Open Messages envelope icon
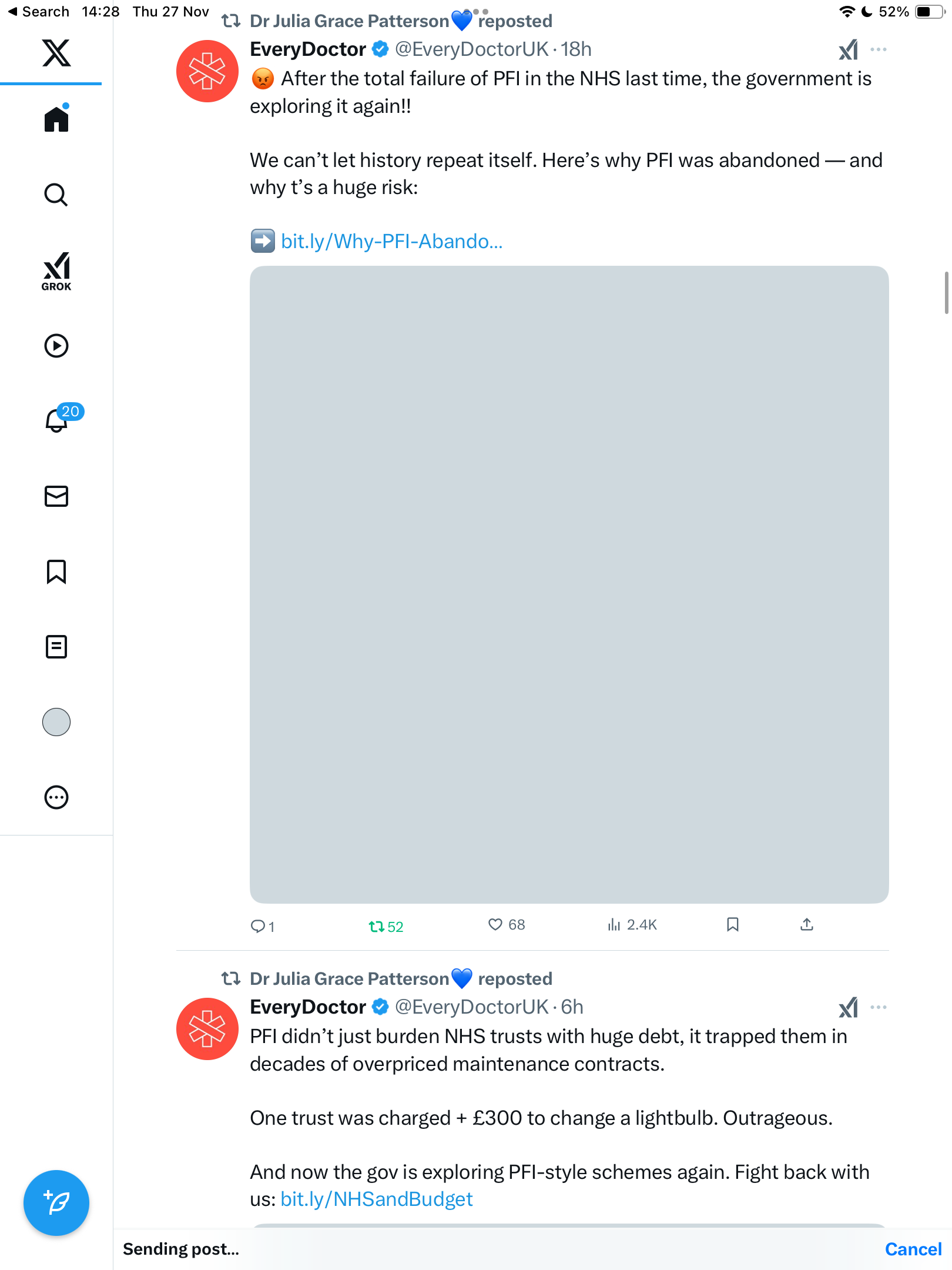 click(56, 496)
